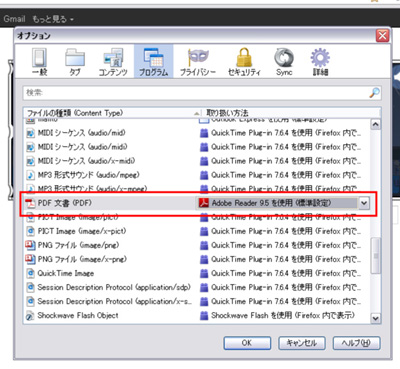The width and height of the screenshot is (400, 369).
Task: Open the セキュリティ (Security) pane
Action: point(244,62)
